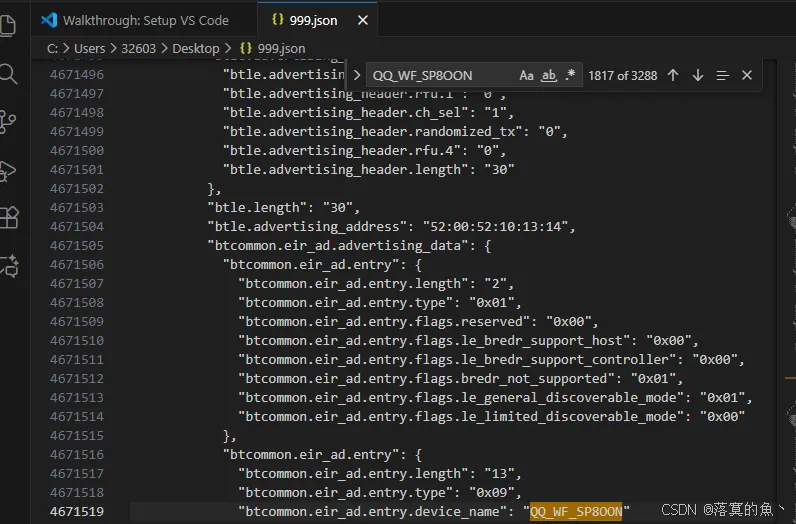Click the key ending in flags.bredr_not_supported
This screenshot has height=524, width=796.
tap(426, 379)
